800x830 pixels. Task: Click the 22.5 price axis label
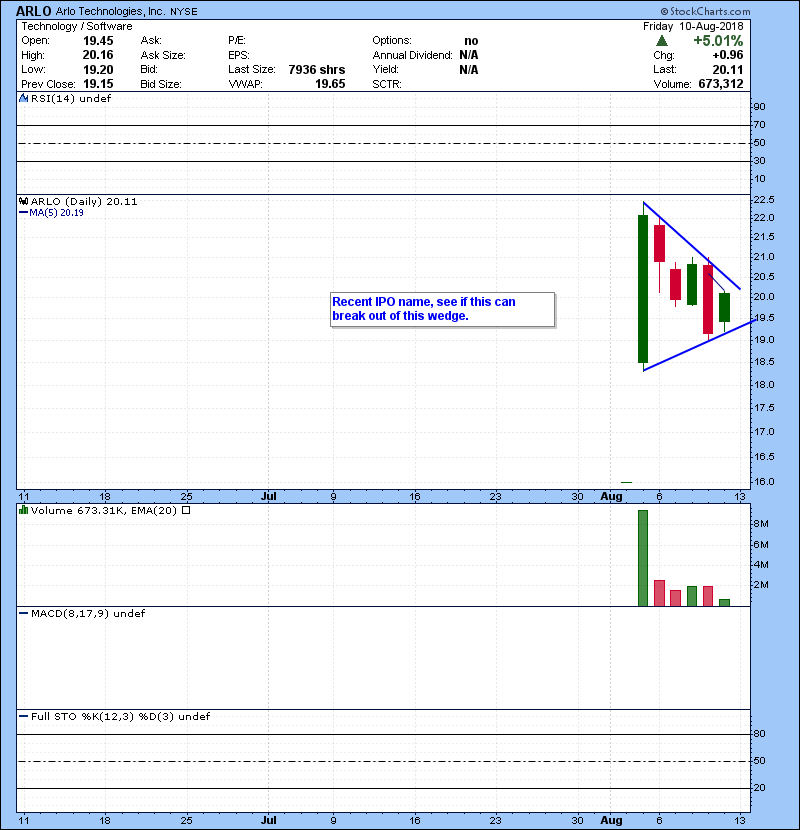(763, 200)
